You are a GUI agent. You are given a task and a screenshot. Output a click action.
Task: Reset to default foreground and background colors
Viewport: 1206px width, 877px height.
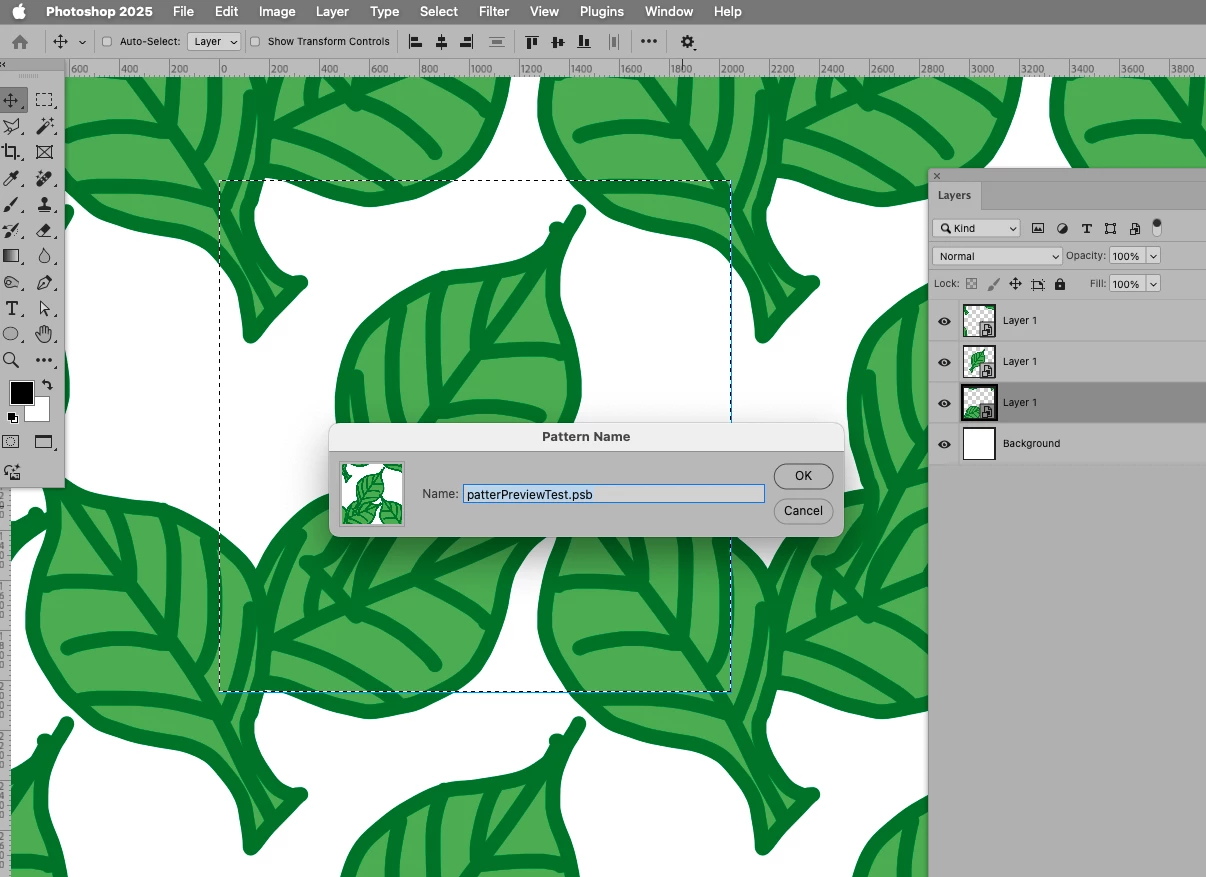[x=12, y=418]
